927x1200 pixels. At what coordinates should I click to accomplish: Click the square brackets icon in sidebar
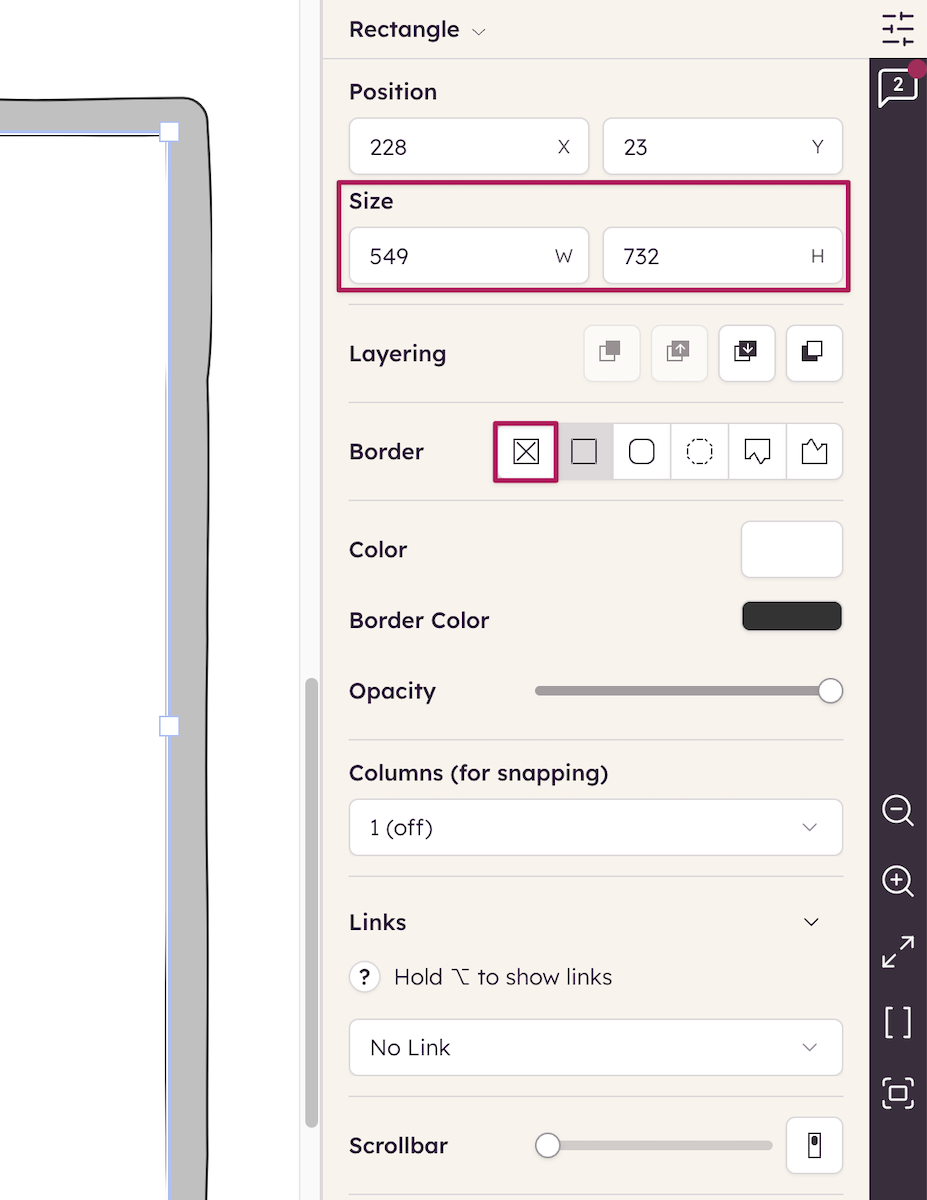click(x=897, y=1022)
